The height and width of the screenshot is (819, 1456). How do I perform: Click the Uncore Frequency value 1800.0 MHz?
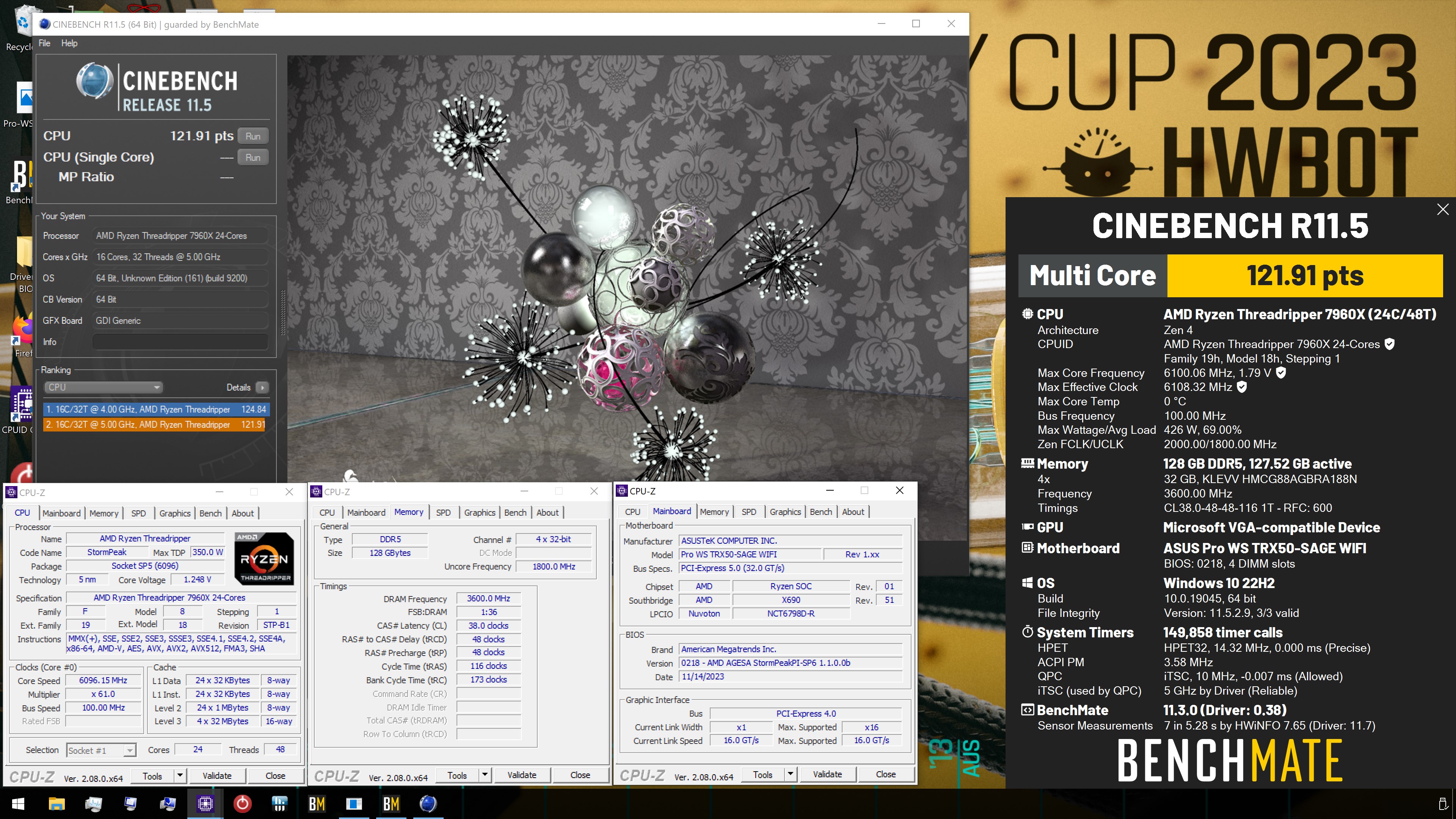coord(554,566)
